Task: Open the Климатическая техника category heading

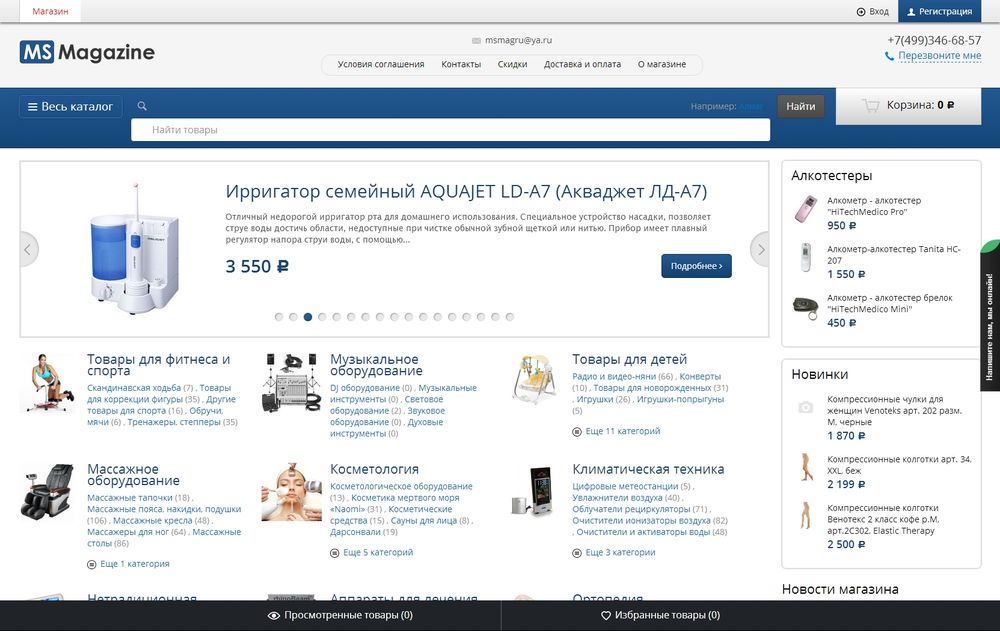Action: coord(648,469)
